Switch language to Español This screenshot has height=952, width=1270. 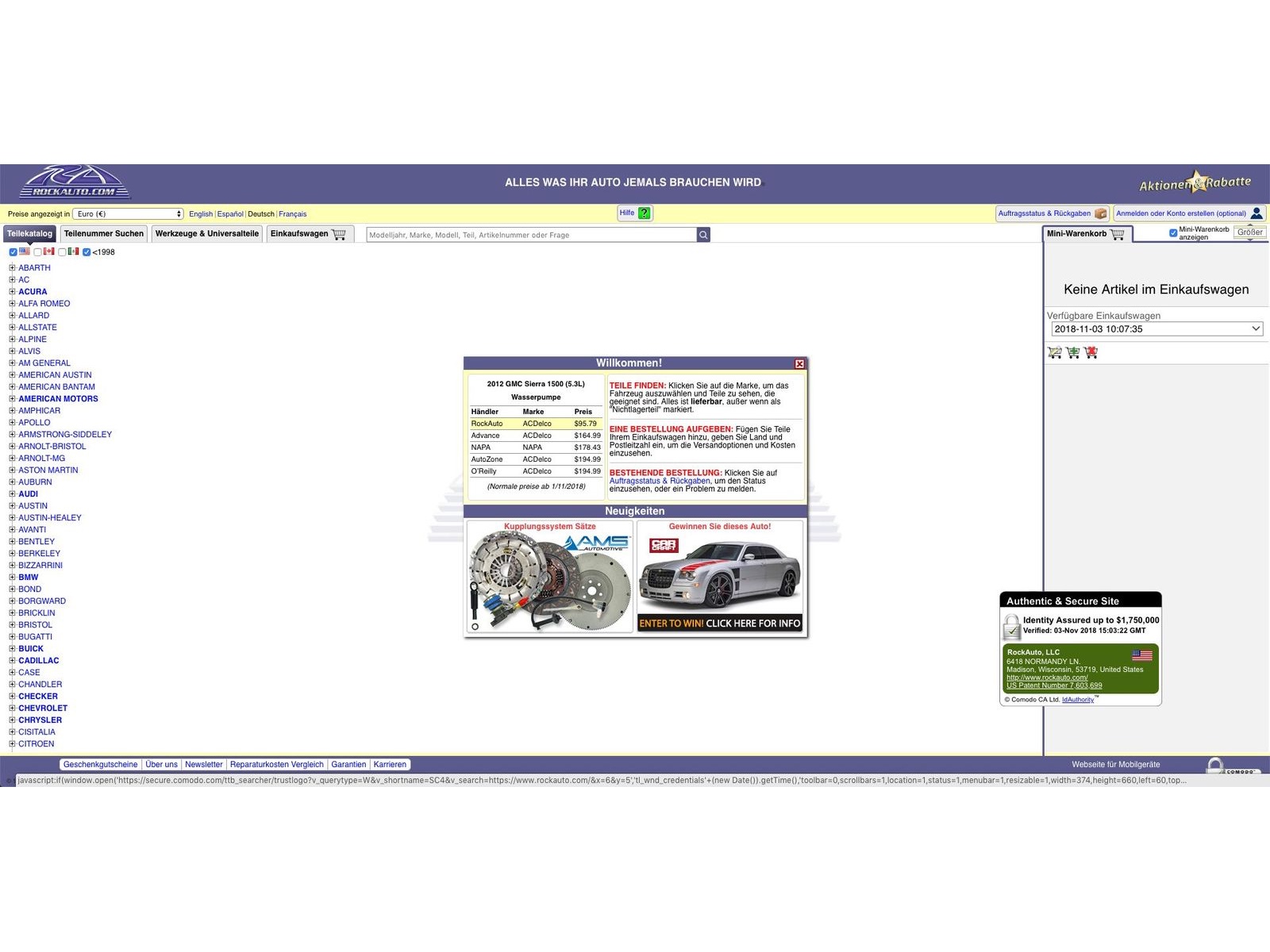point(230,214)
